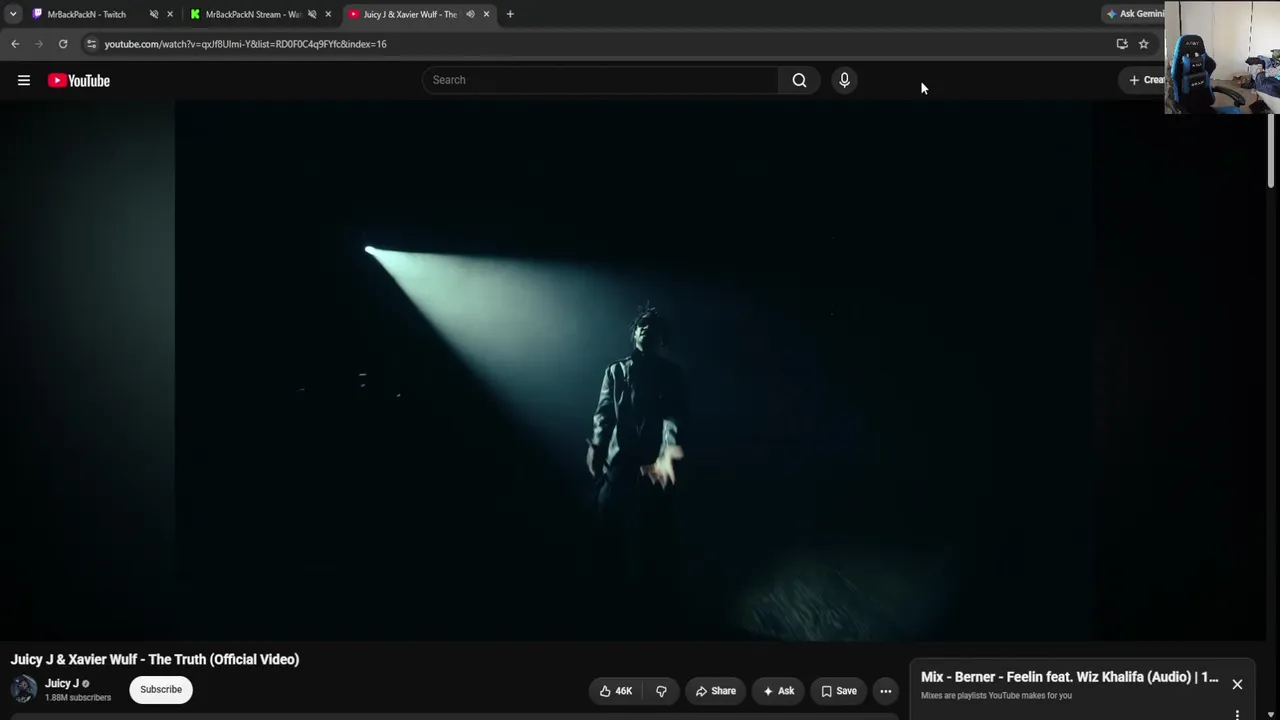Click the YouTube search magnifier button
This screenshot has height=720, width=1280.
799,80
